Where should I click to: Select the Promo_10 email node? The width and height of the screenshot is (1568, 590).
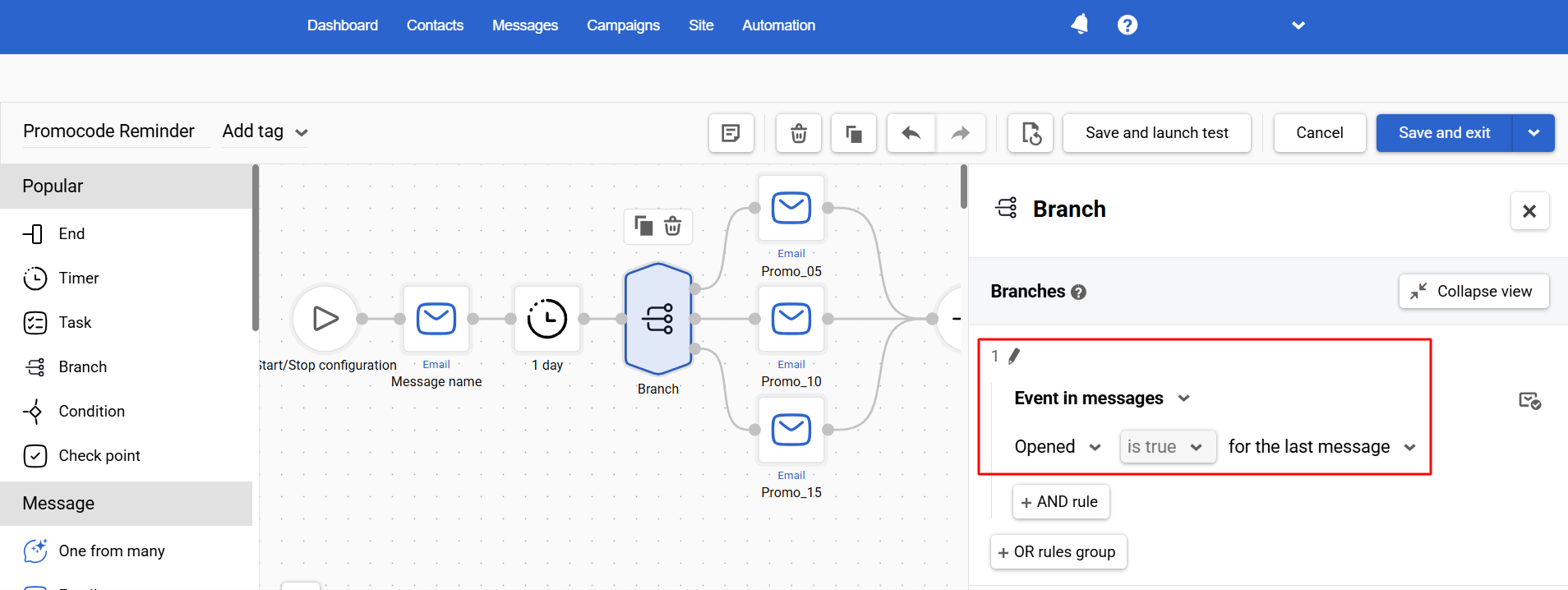click(791, 319)
